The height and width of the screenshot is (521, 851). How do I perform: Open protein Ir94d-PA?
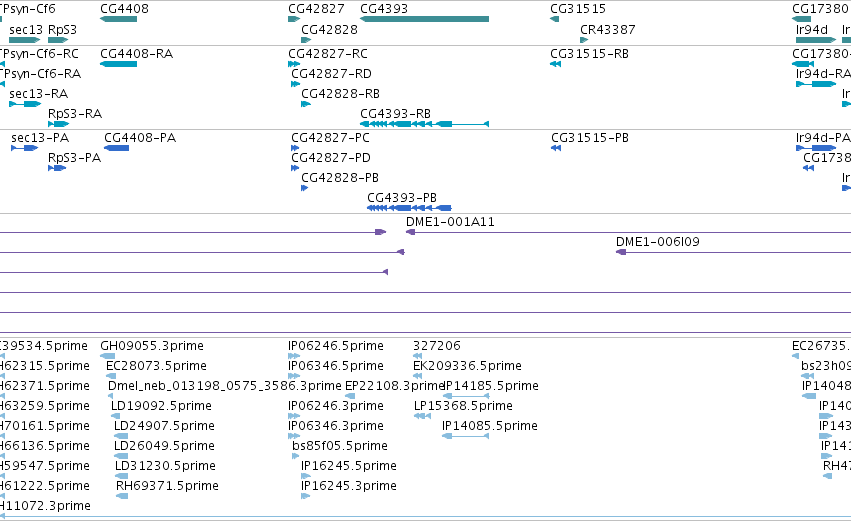(x=823, y=138)
